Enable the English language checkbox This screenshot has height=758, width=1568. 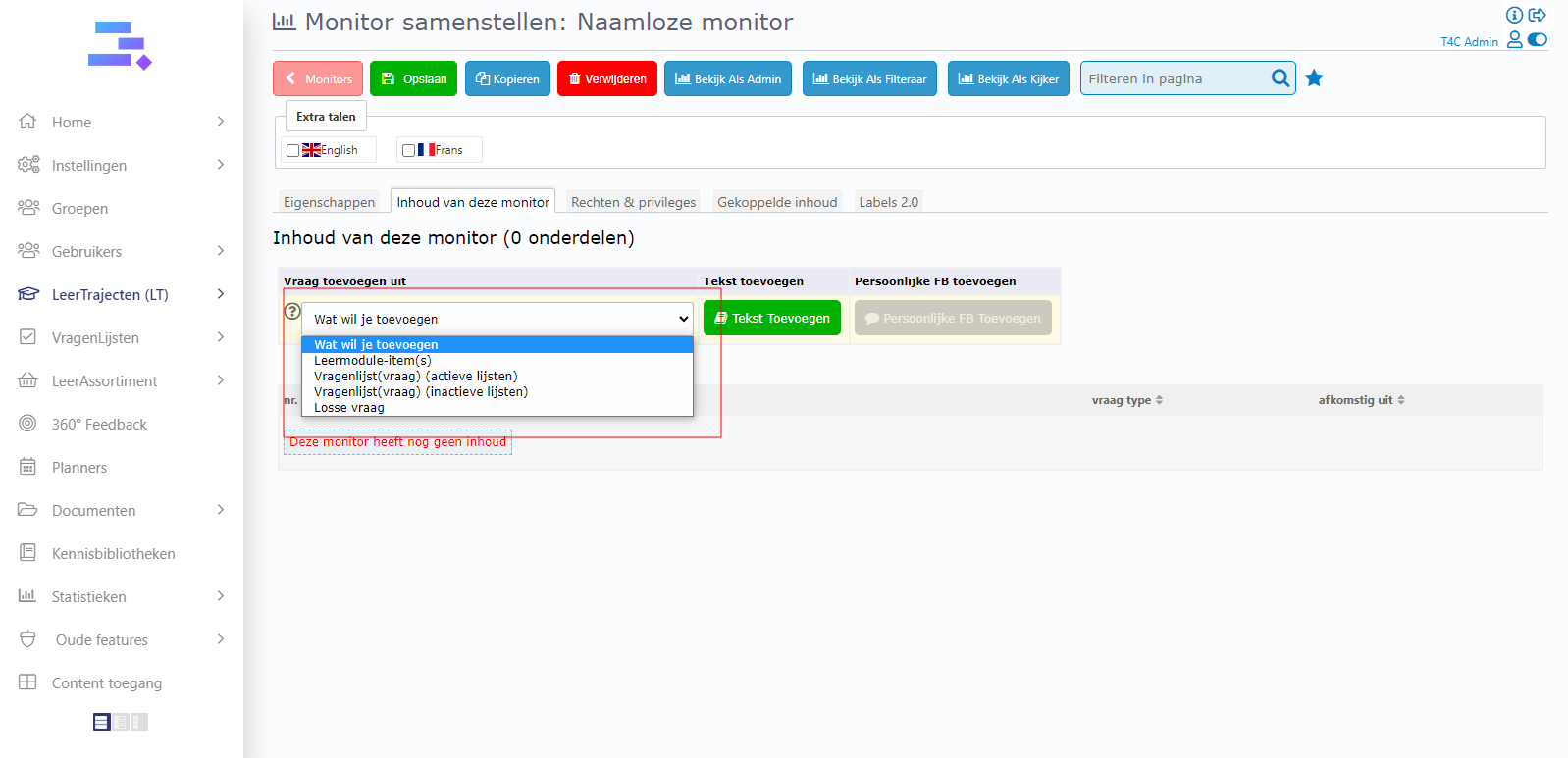292,151
